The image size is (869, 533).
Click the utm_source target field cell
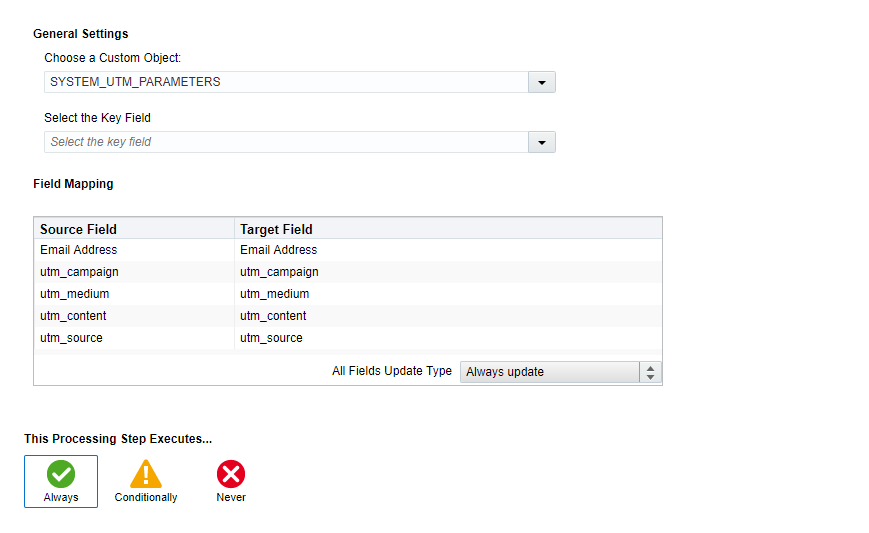[448, 338]
